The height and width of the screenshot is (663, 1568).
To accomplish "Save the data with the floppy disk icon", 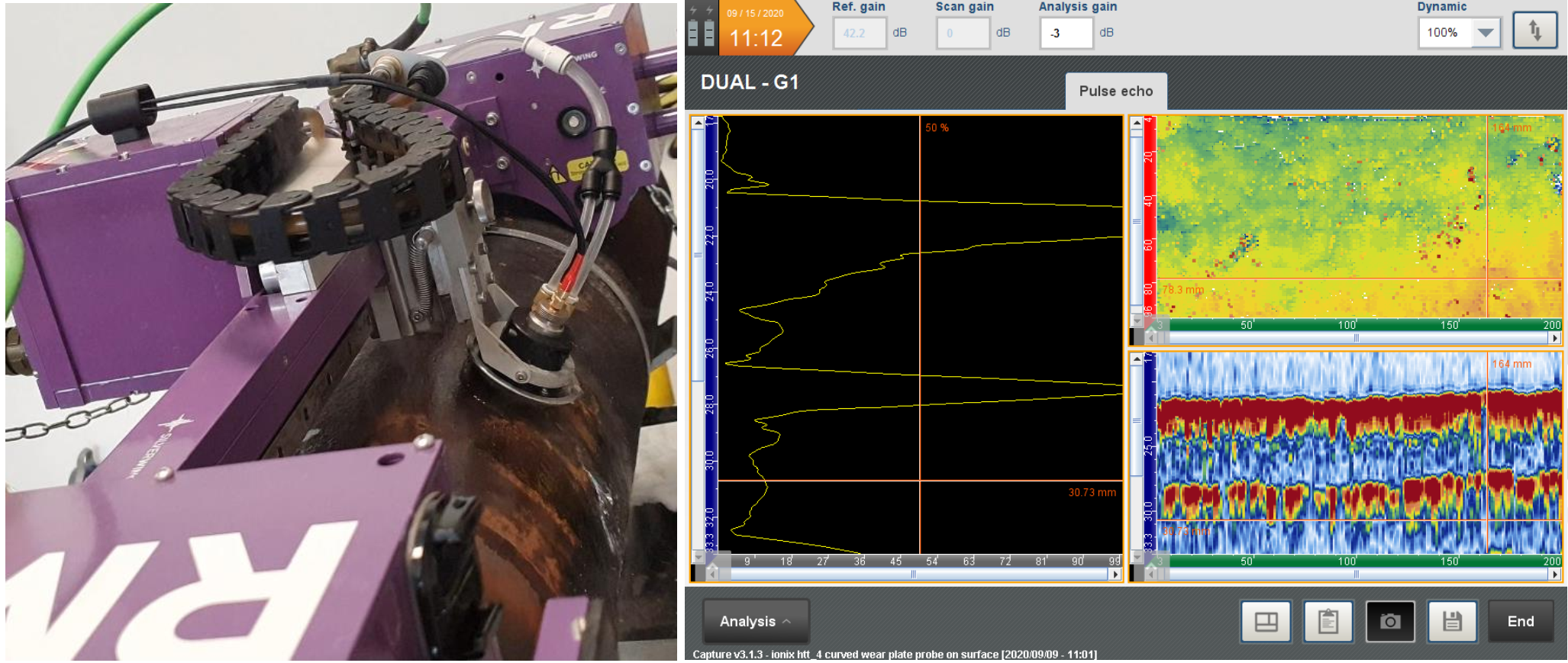I will 1452,621.
